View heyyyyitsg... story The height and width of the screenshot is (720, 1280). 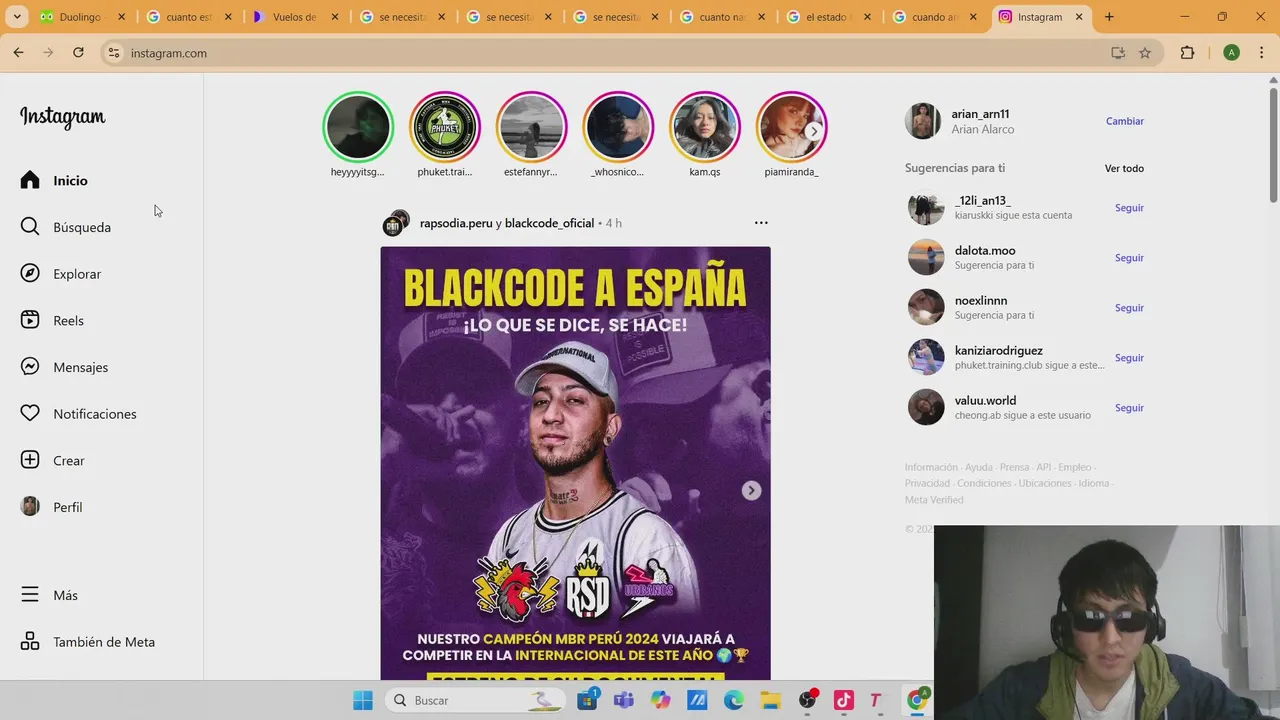(x=358, y=127)
